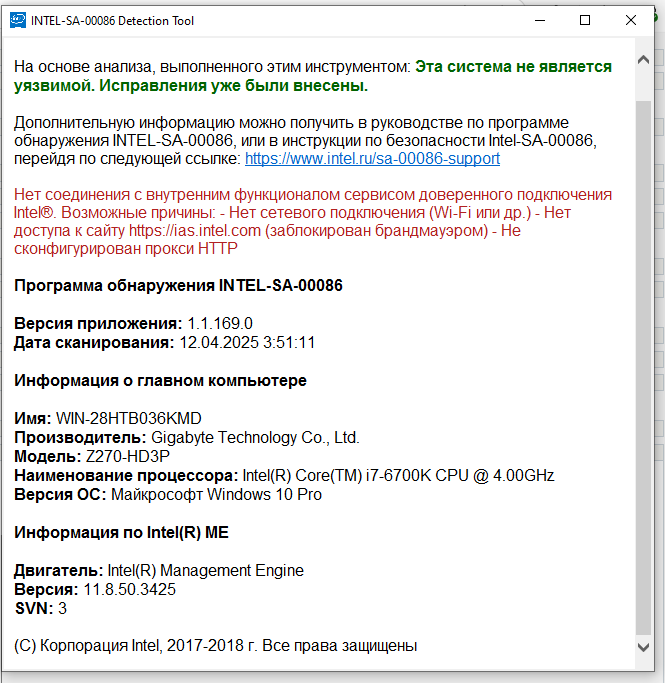Viewport: 665px width, 683px height.
Task: Click the green 'Эта система не является уязвимой' text
Action: click(313, 76)
